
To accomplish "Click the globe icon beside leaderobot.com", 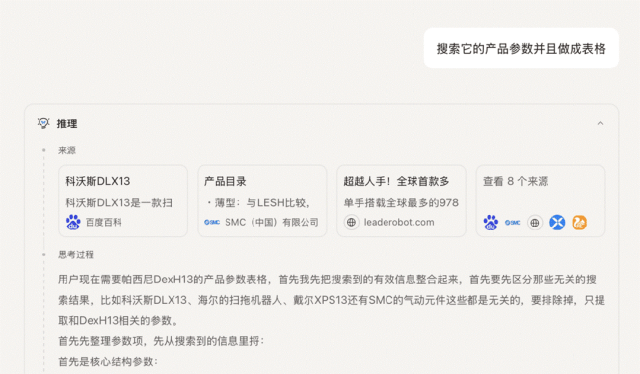I will 351,223.
